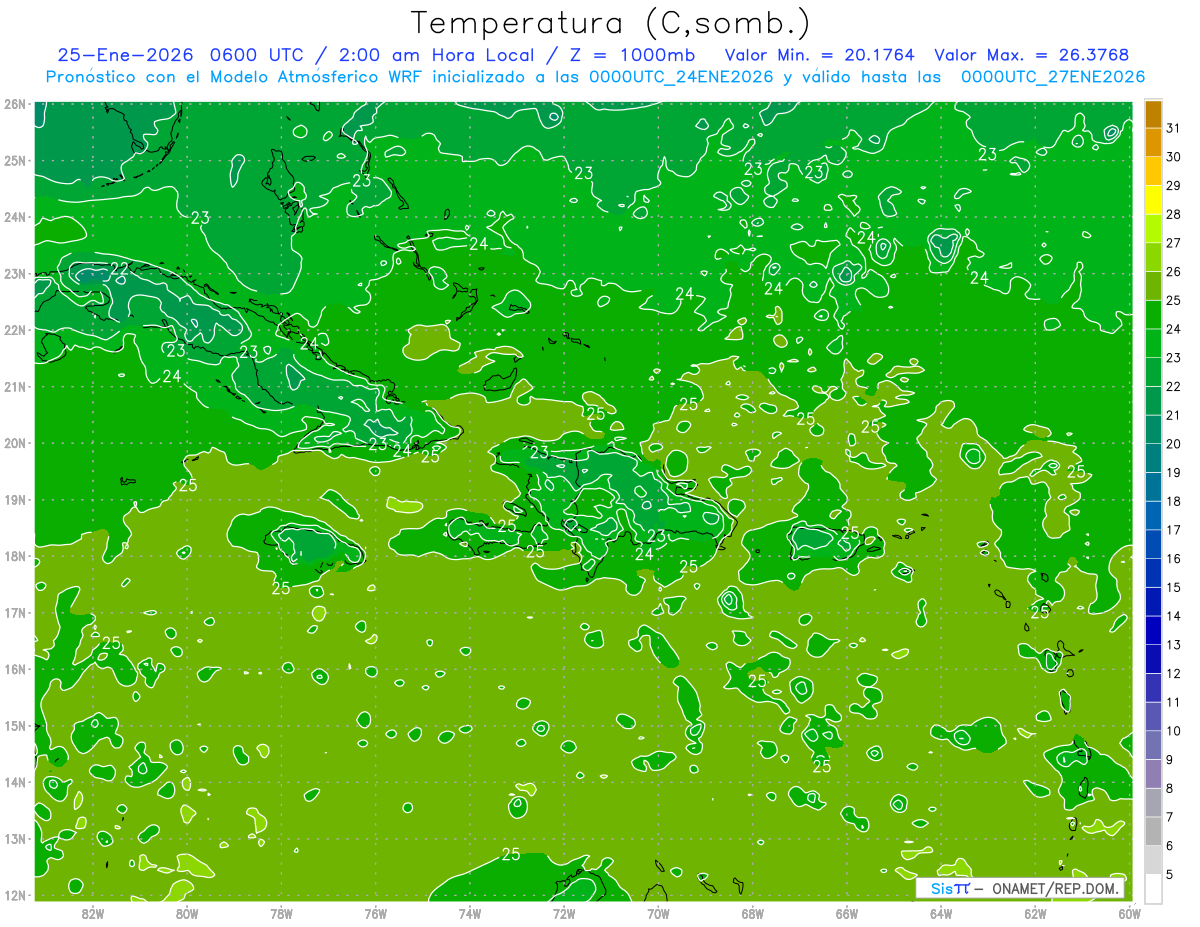The width and height of the screenshot is (1200, 927).
Task: Click the 17N latitude axis label
Action: point(15,612)
